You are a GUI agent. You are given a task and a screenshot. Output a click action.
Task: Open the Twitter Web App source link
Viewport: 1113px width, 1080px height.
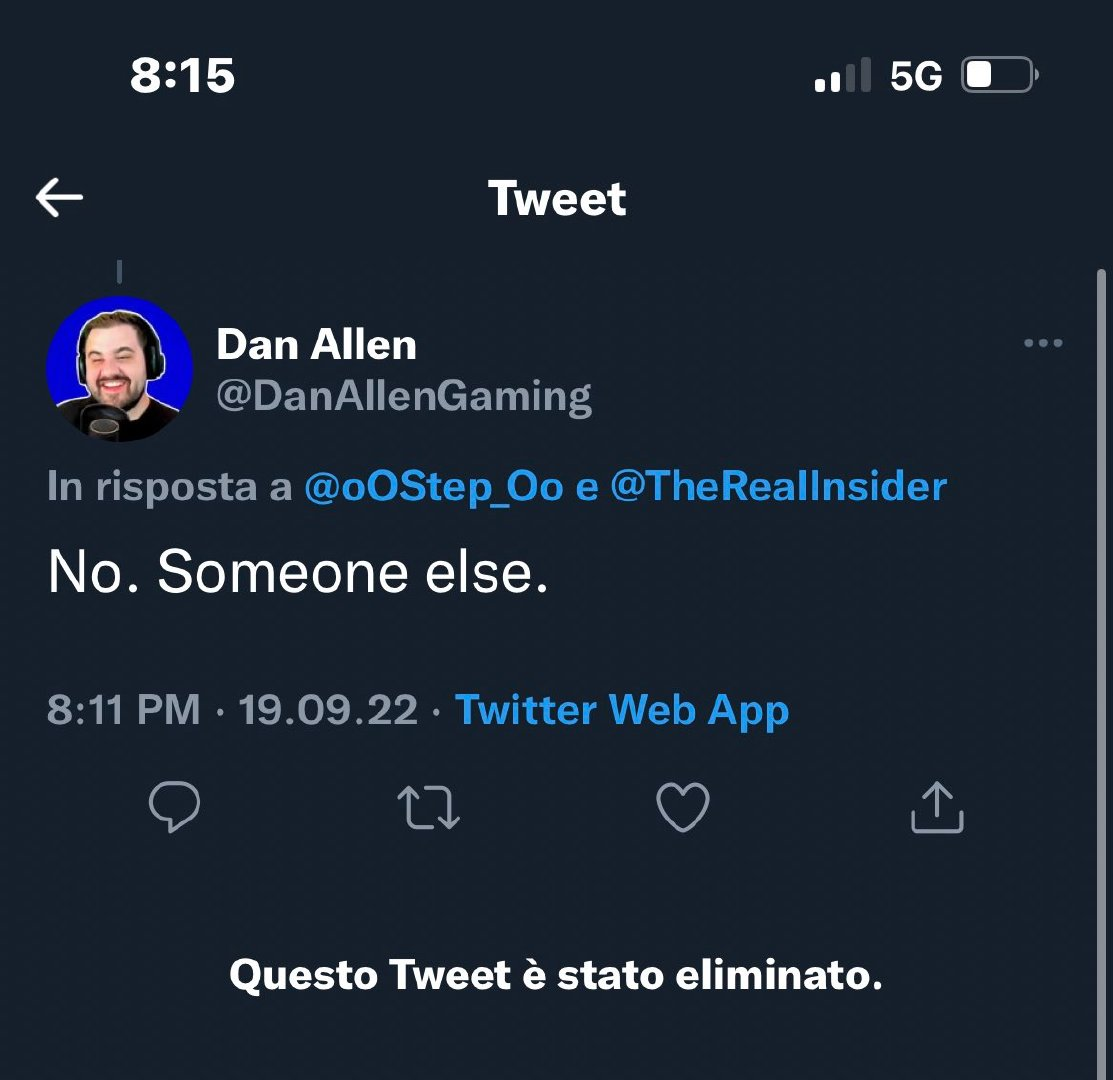[622, 710]
